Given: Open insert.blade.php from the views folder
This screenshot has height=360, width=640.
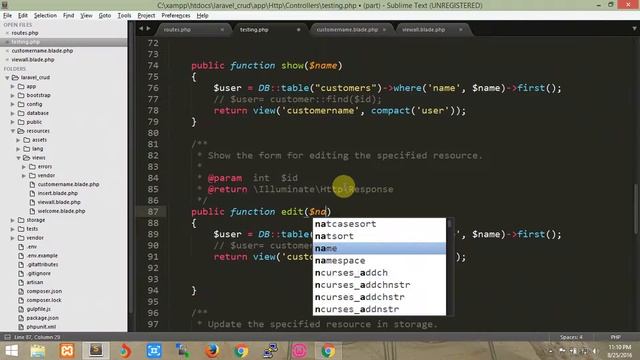Looking at the screenshot, I should click(58, 193).
